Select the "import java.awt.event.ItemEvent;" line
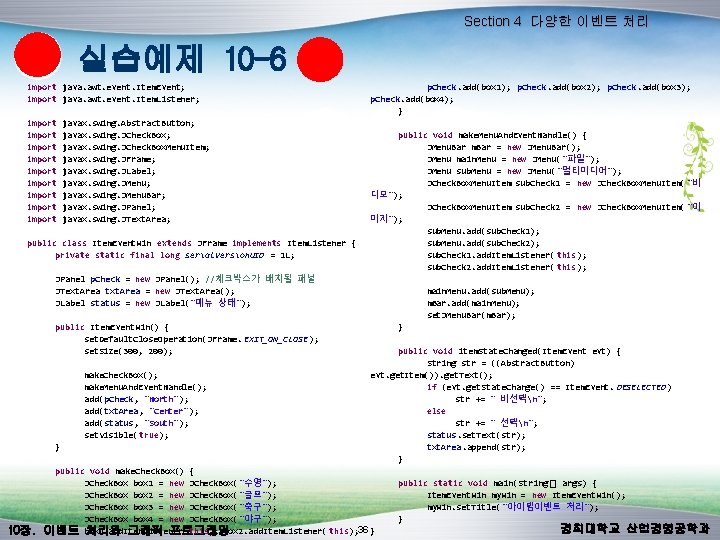This screenshot has height=540, width=720. pyautogui.click(x=106, y=87)
